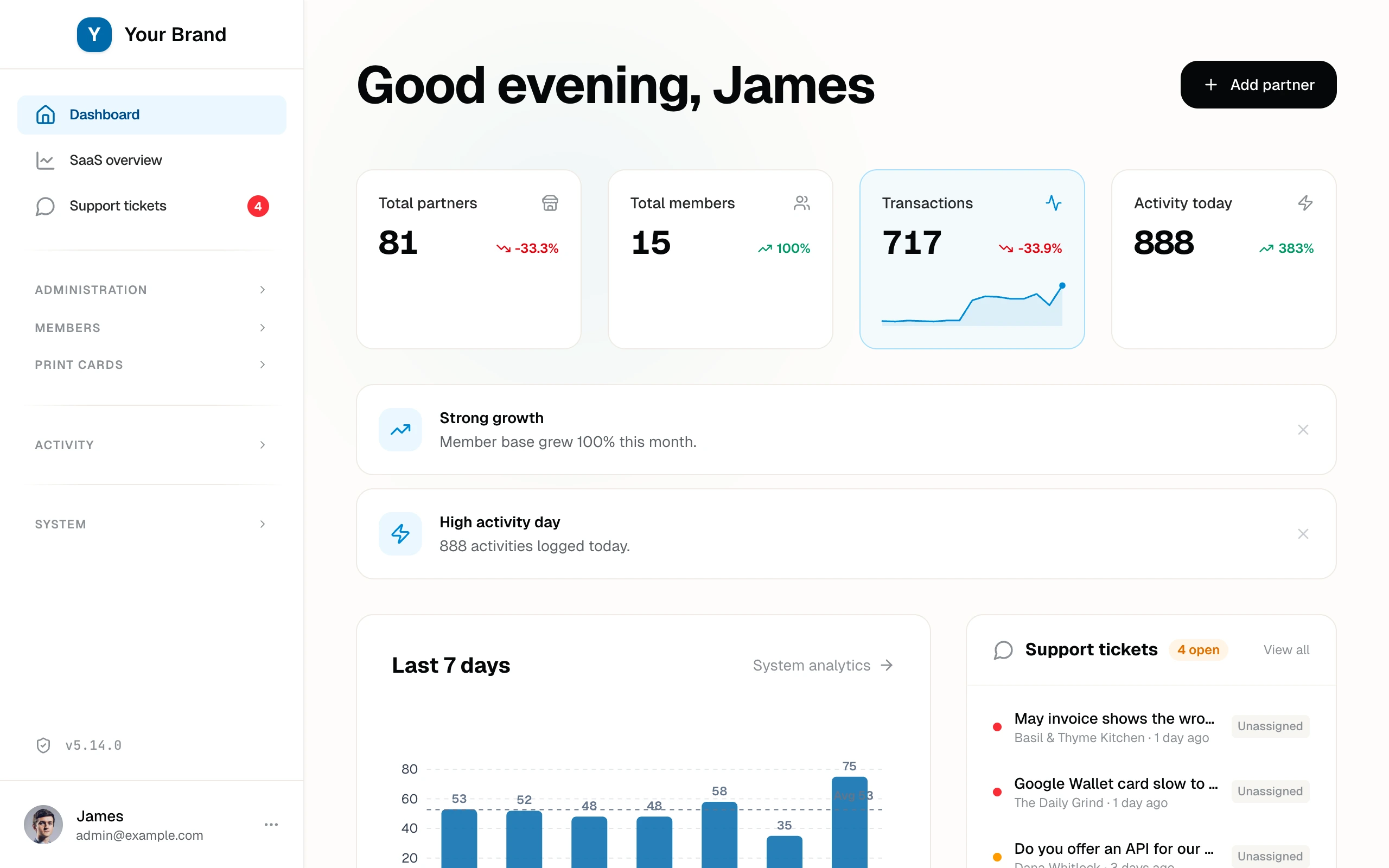The image size is (1389, 868).
Task: Select the Activity today card
Action: [x=1224, y=259]
